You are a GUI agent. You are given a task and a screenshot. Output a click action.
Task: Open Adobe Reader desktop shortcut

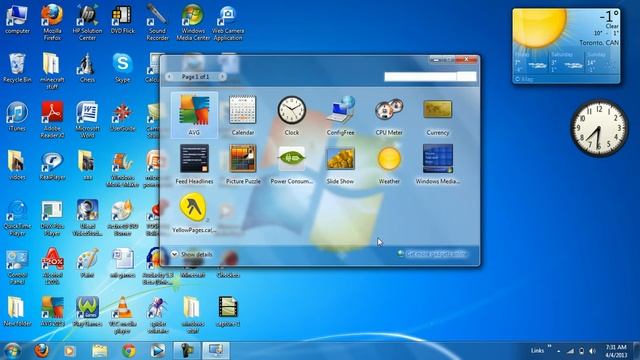(x=52, y=120)
